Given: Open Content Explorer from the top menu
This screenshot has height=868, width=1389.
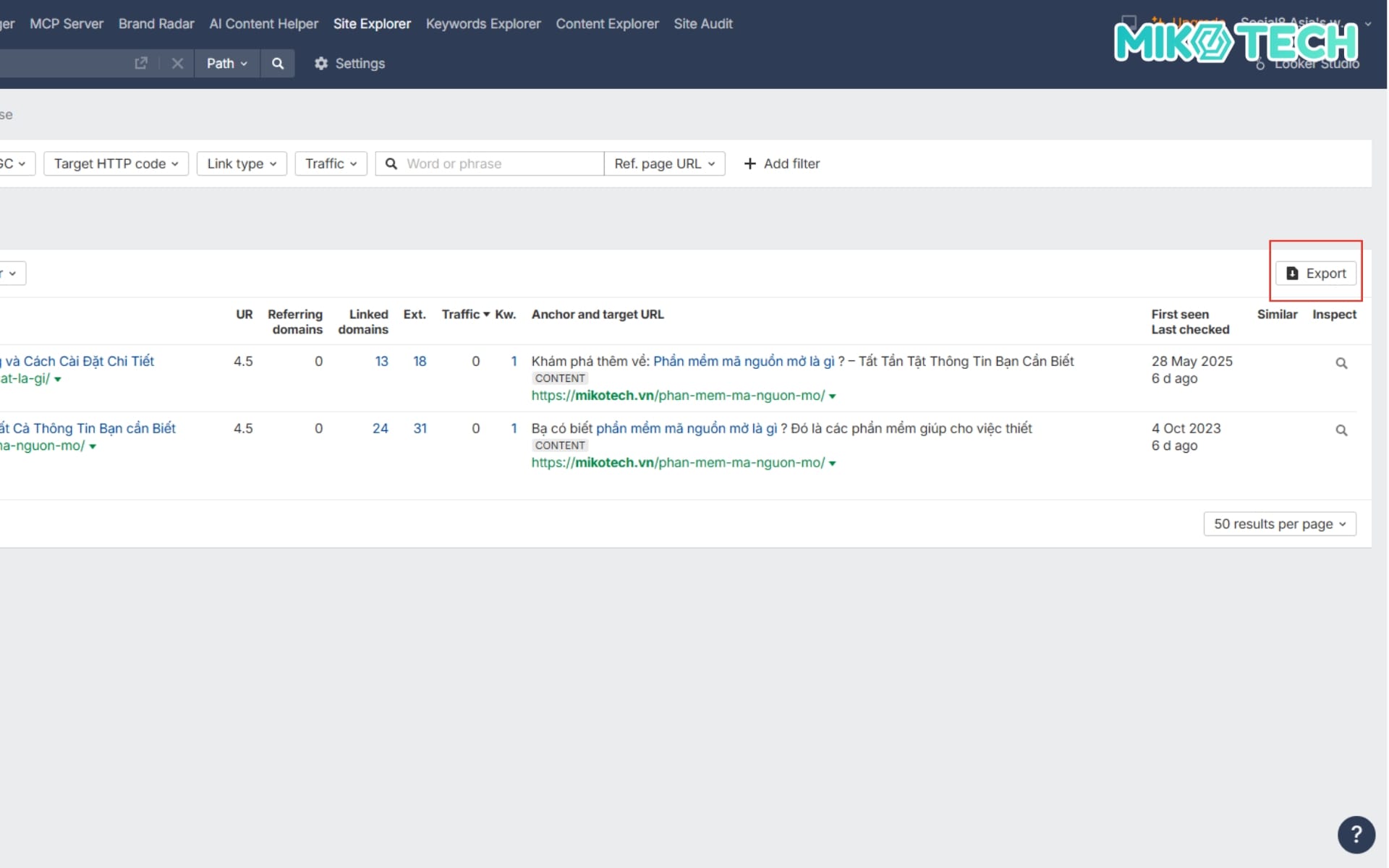Looking at the screenshot, I should (606, 23).
